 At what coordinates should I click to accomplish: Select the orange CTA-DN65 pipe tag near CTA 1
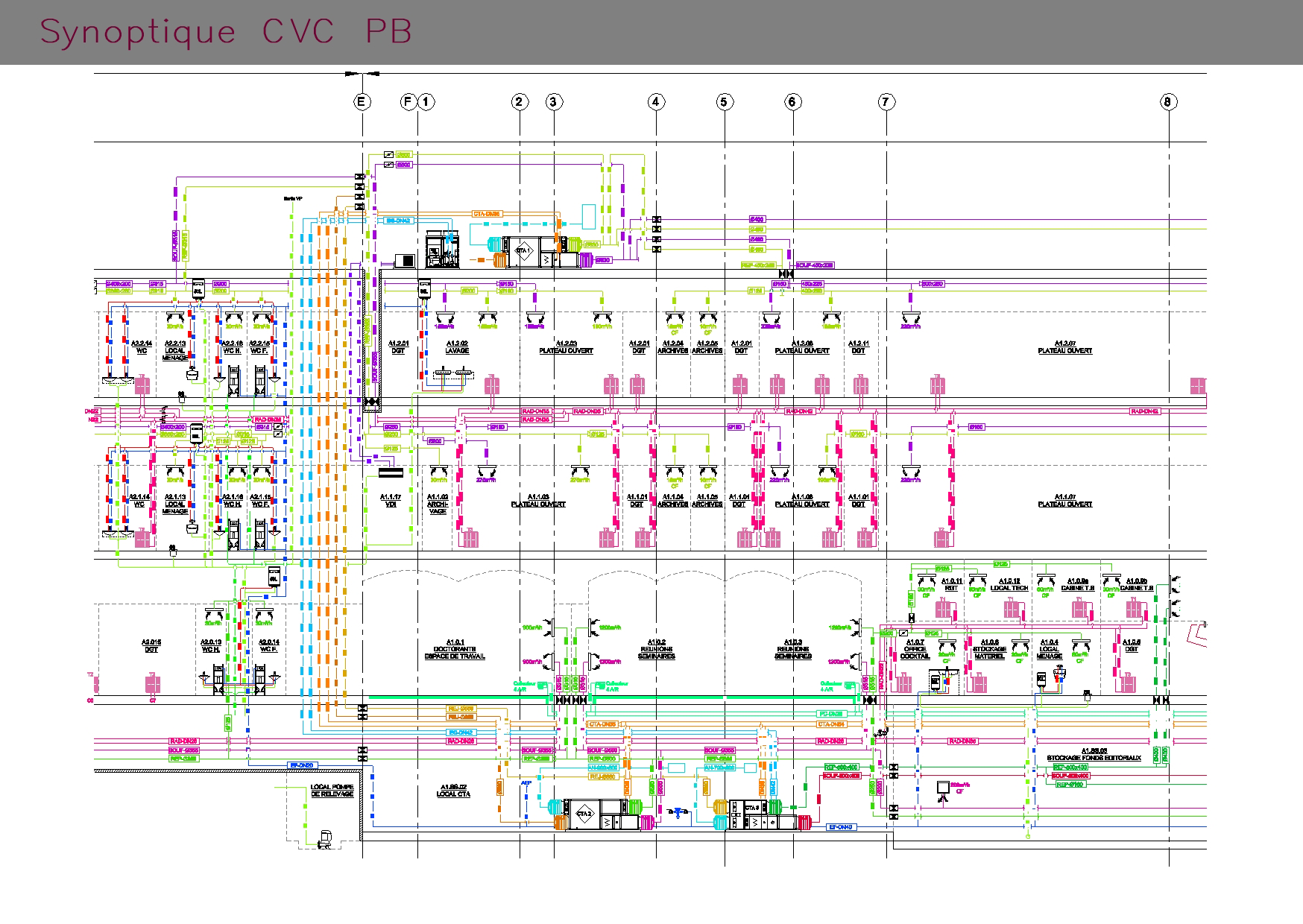click(488, 214)
